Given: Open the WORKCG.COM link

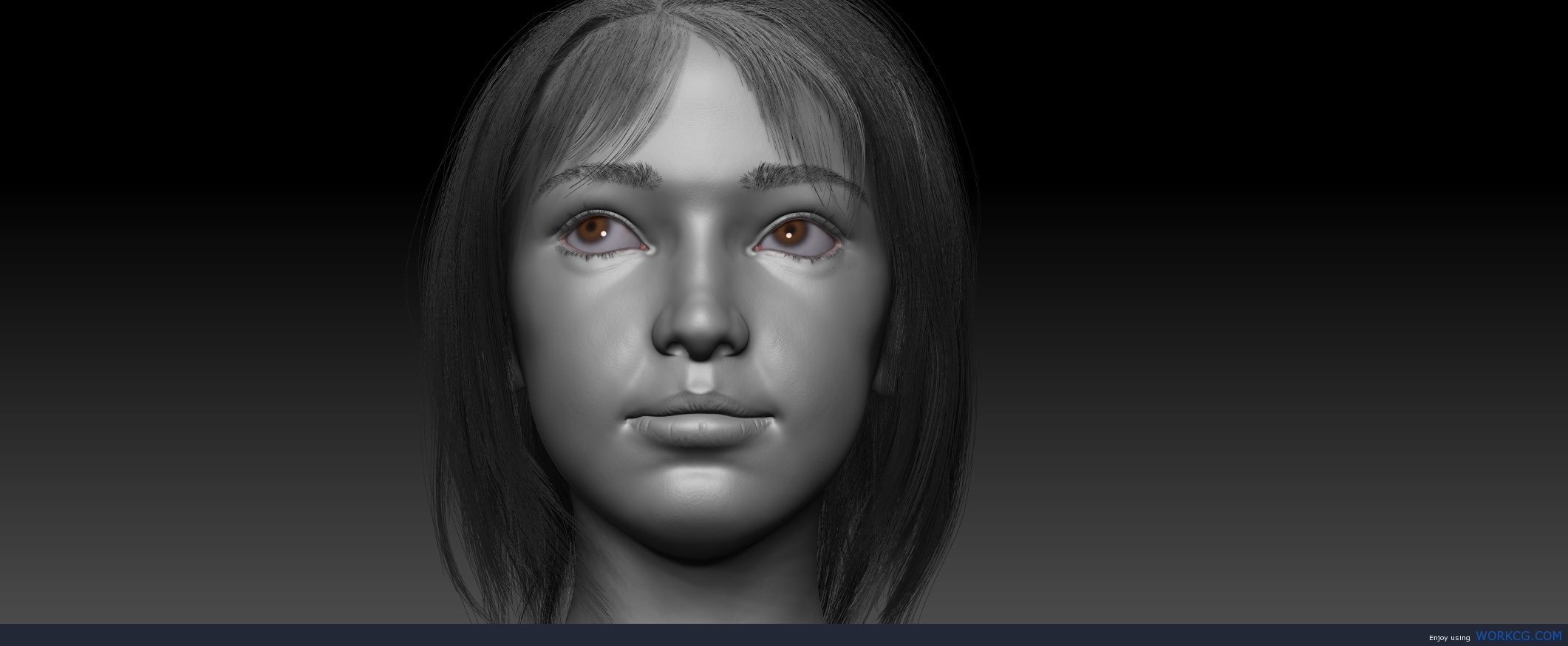Looking at the screenshot, I should [x=1518, y=636].
